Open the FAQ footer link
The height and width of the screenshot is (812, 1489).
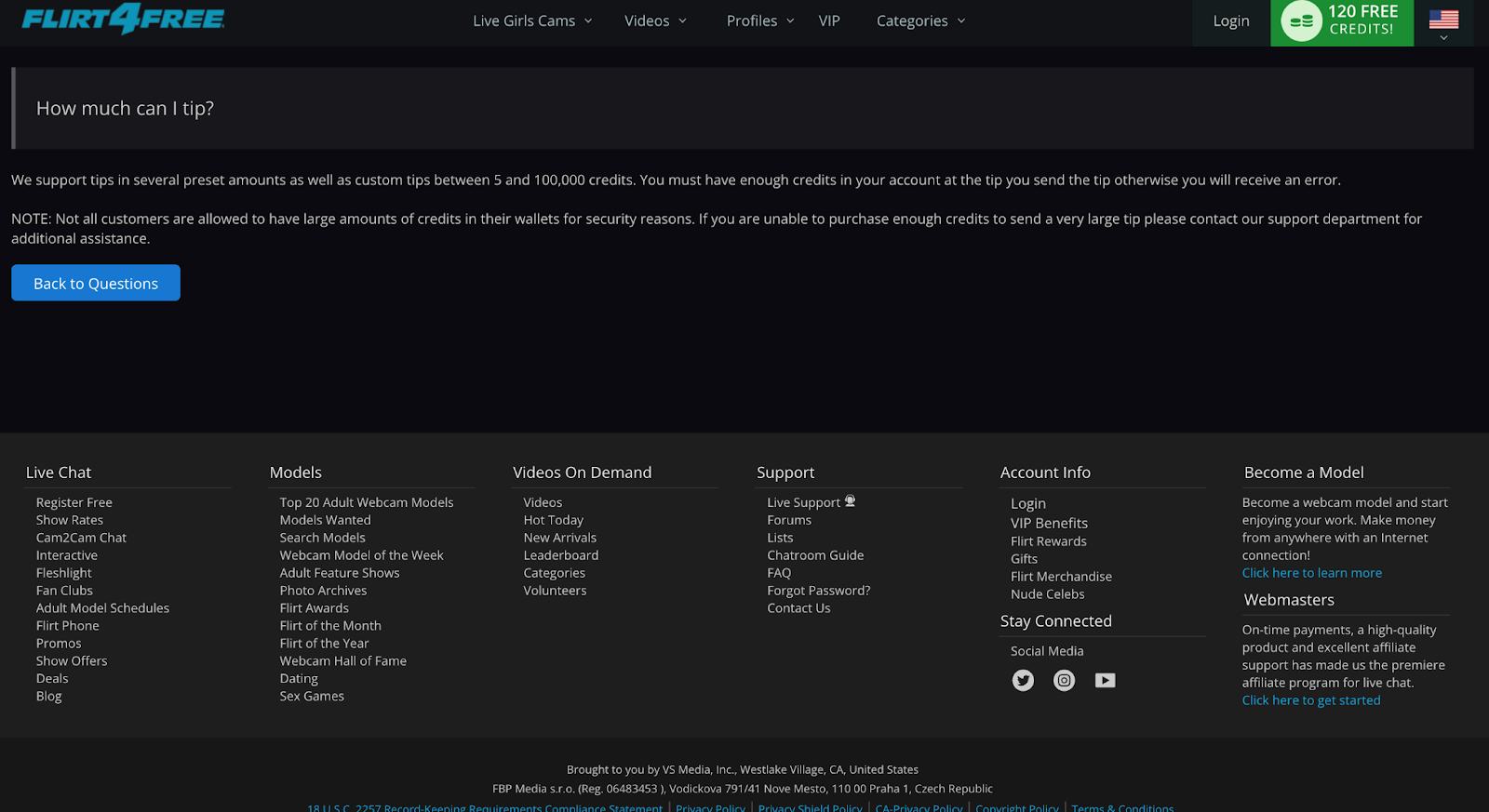pyautogui.click(x=779, y=573)
